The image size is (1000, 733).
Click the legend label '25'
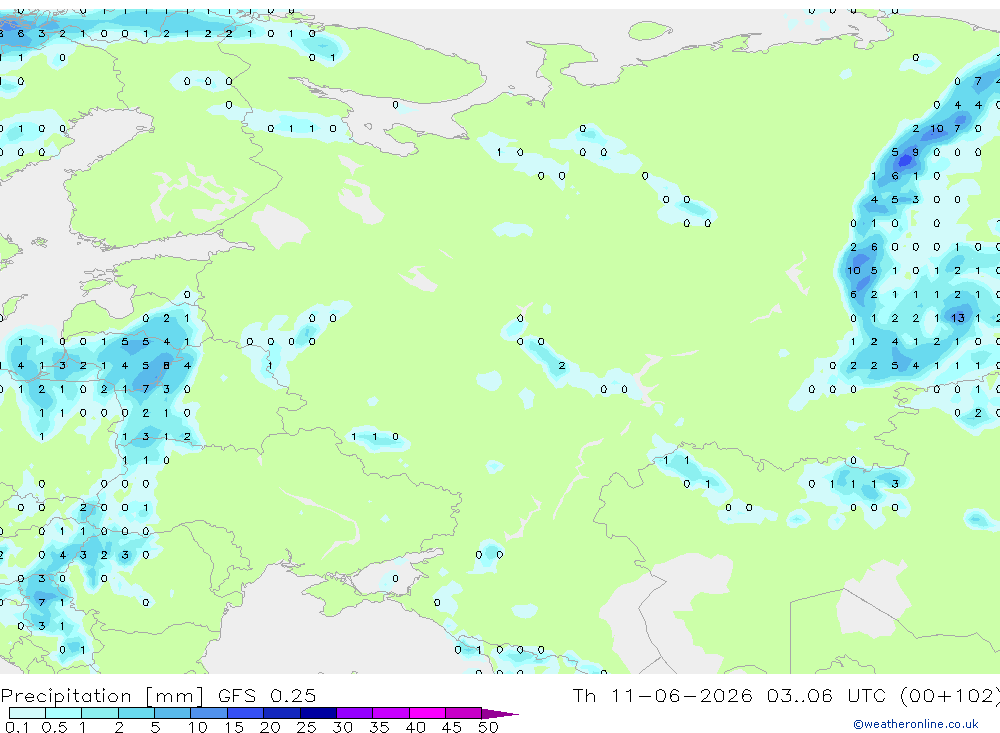coord(307,727)
